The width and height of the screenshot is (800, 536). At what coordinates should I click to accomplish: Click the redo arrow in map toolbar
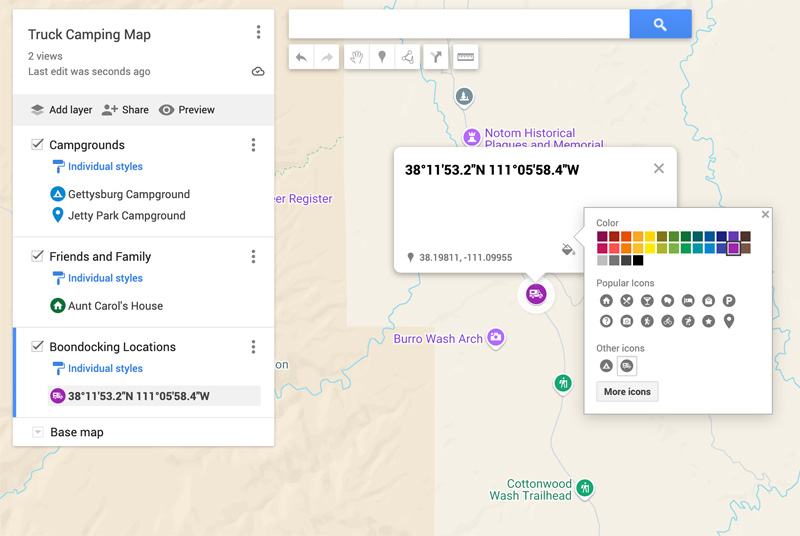327,57
